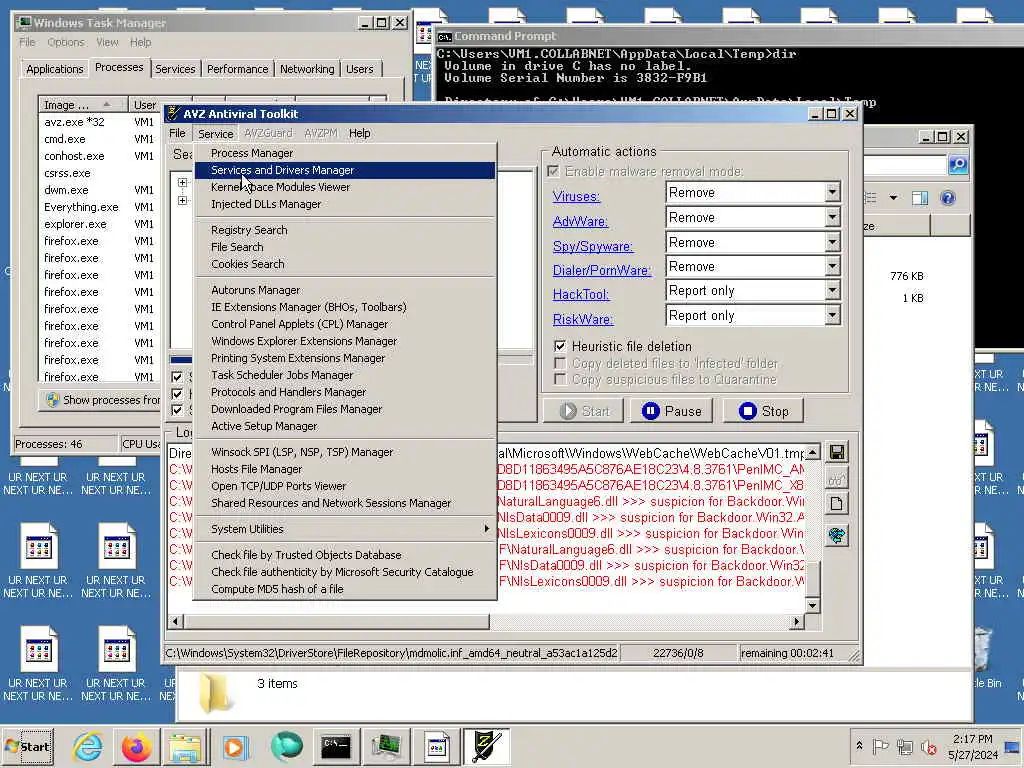Click the Enable malware removal mode checkbox

pos(554,171)
